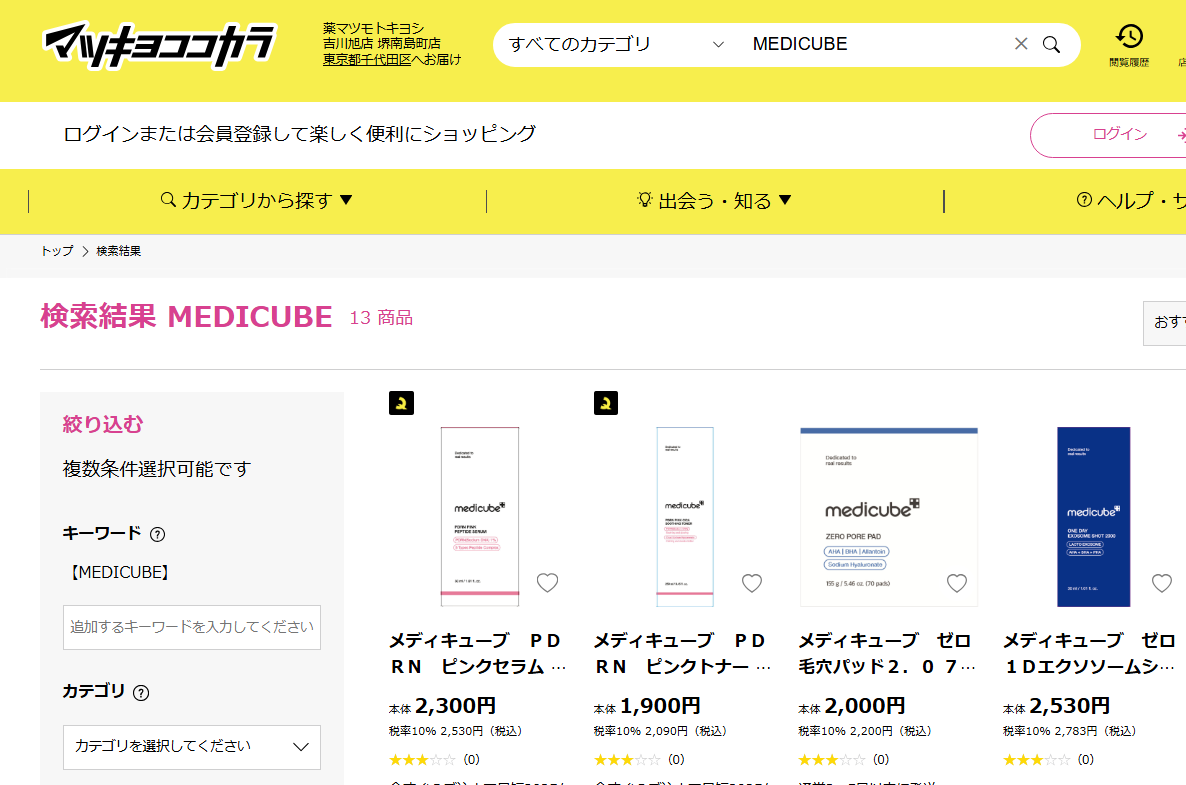The image size is (1186, 785).
Task: Click the 複数条件選択可能です note
Action: [157, 469]
